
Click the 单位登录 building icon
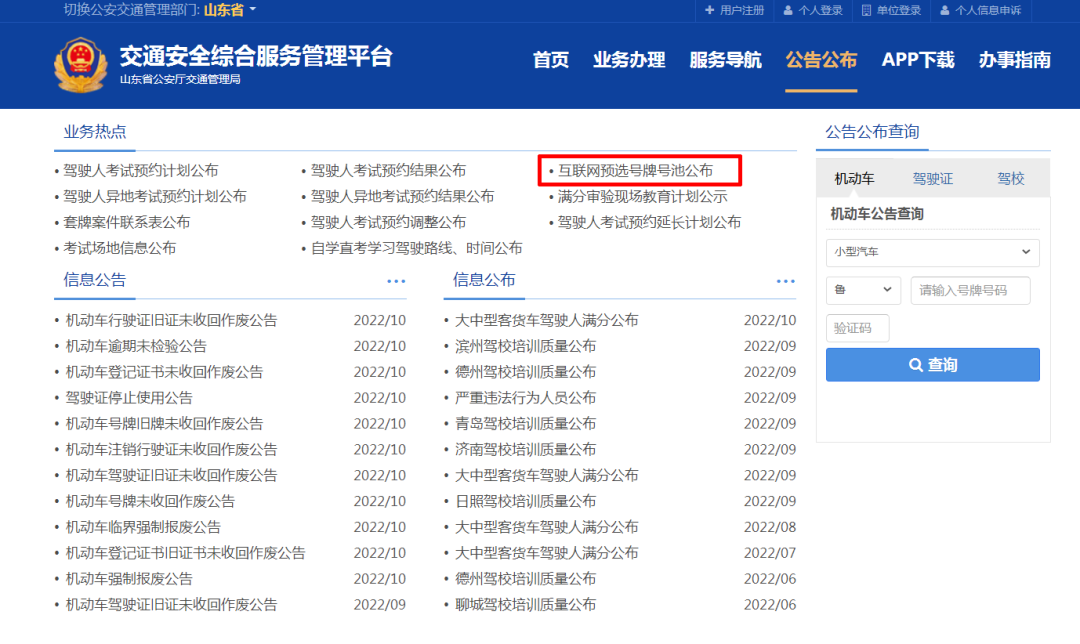(866, 10)
